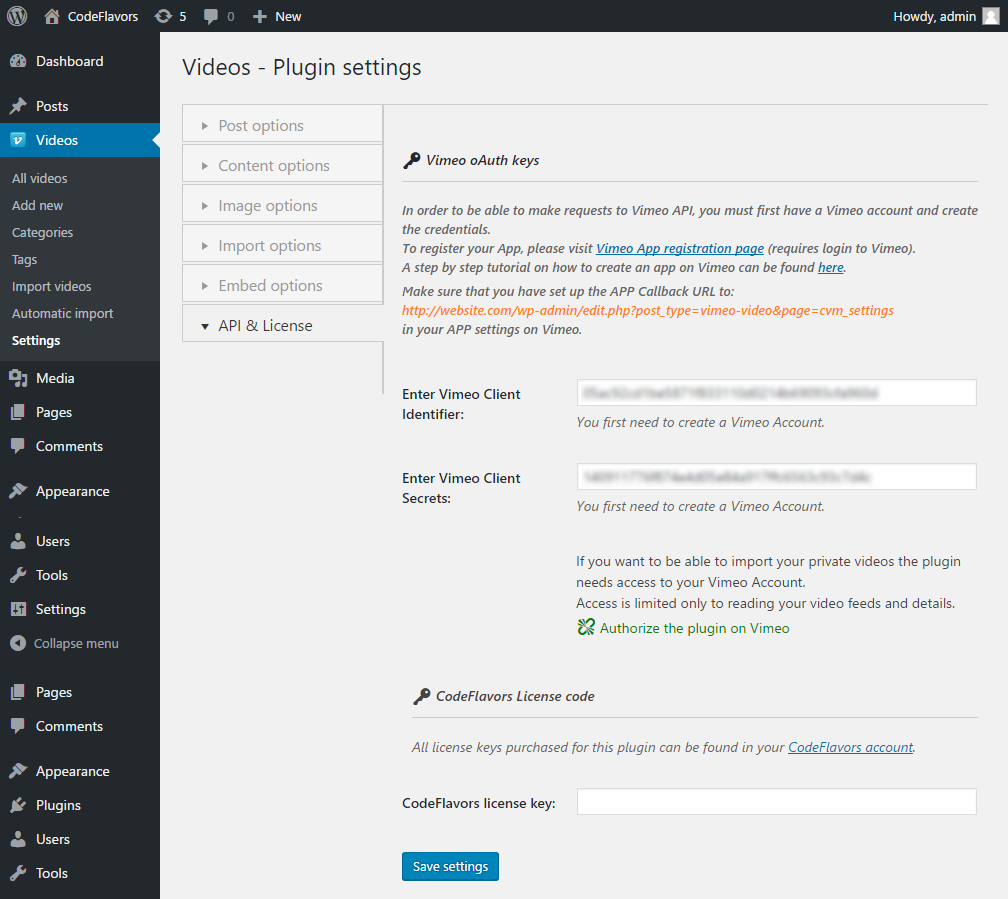Open Automatic import submenu item
1008x899 pixels.
[x=62, y=313]
